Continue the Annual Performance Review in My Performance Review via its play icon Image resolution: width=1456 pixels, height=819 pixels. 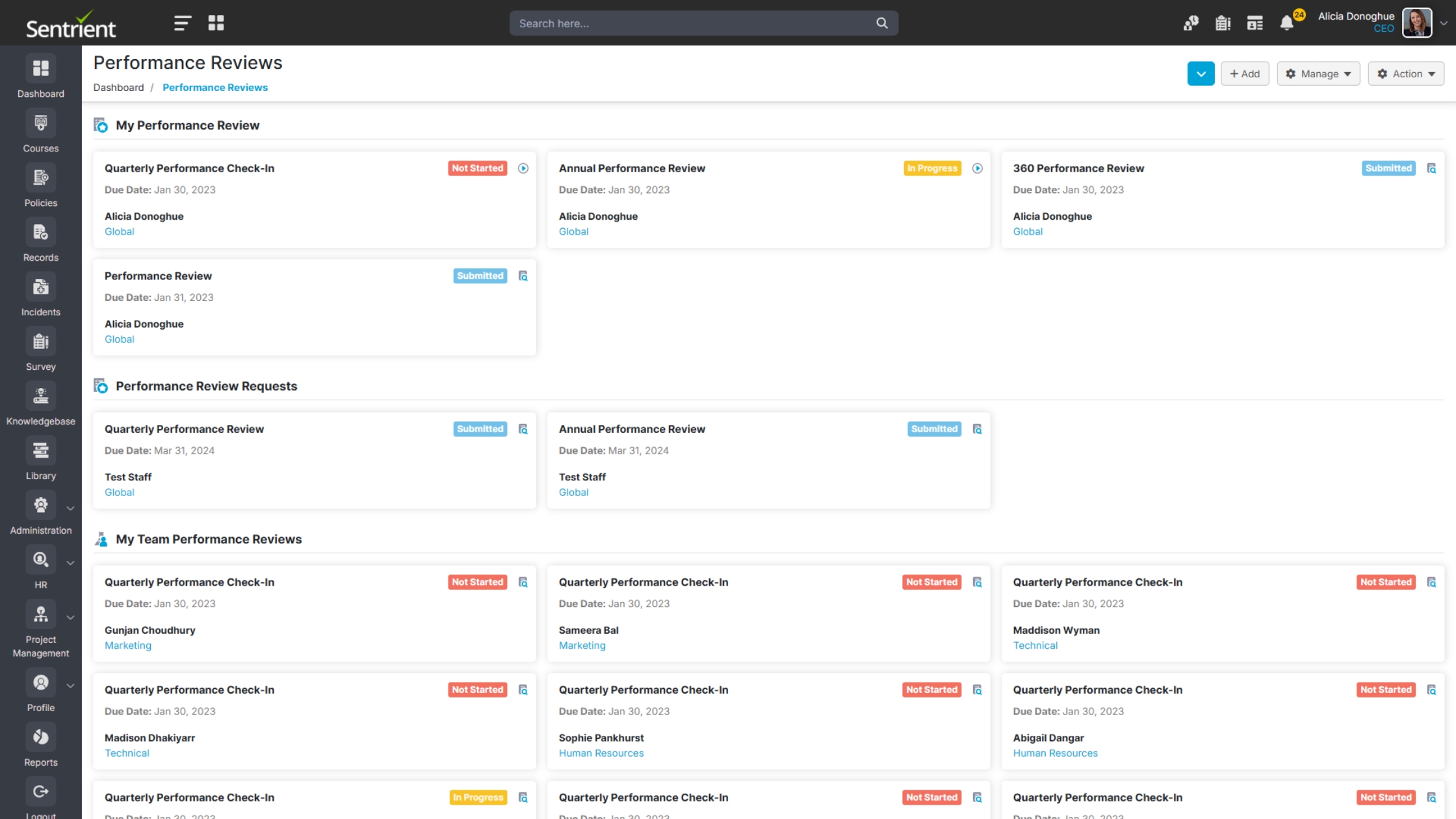click(x=977, y=168)
